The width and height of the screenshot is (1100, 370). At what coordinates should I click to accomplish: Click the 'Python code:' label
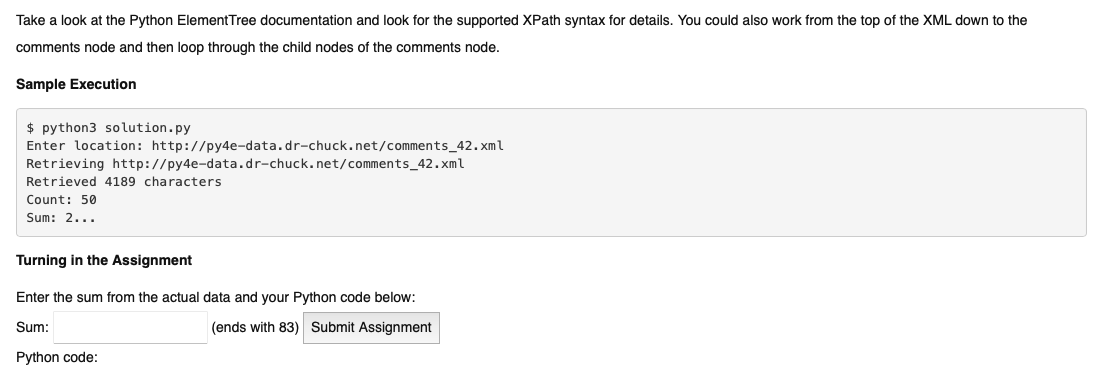tap(57, 357)
